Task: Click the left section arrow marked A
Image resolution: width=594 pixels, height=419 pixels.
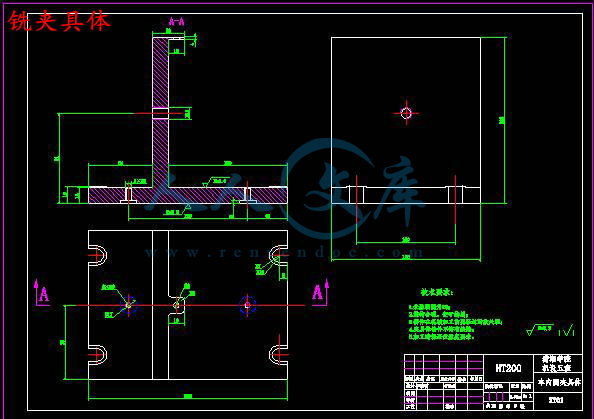Action: tap(42, 292)
